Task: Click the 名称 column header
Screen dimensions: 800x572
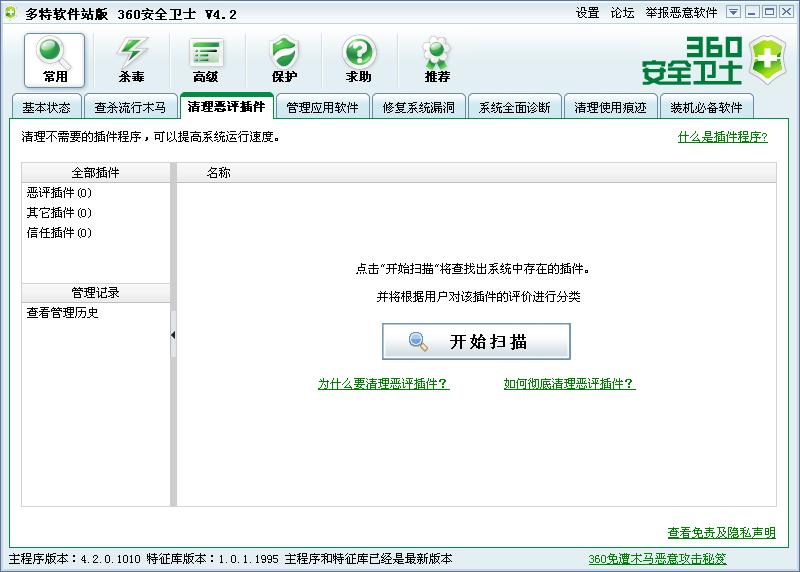Action: pos(218,172)
